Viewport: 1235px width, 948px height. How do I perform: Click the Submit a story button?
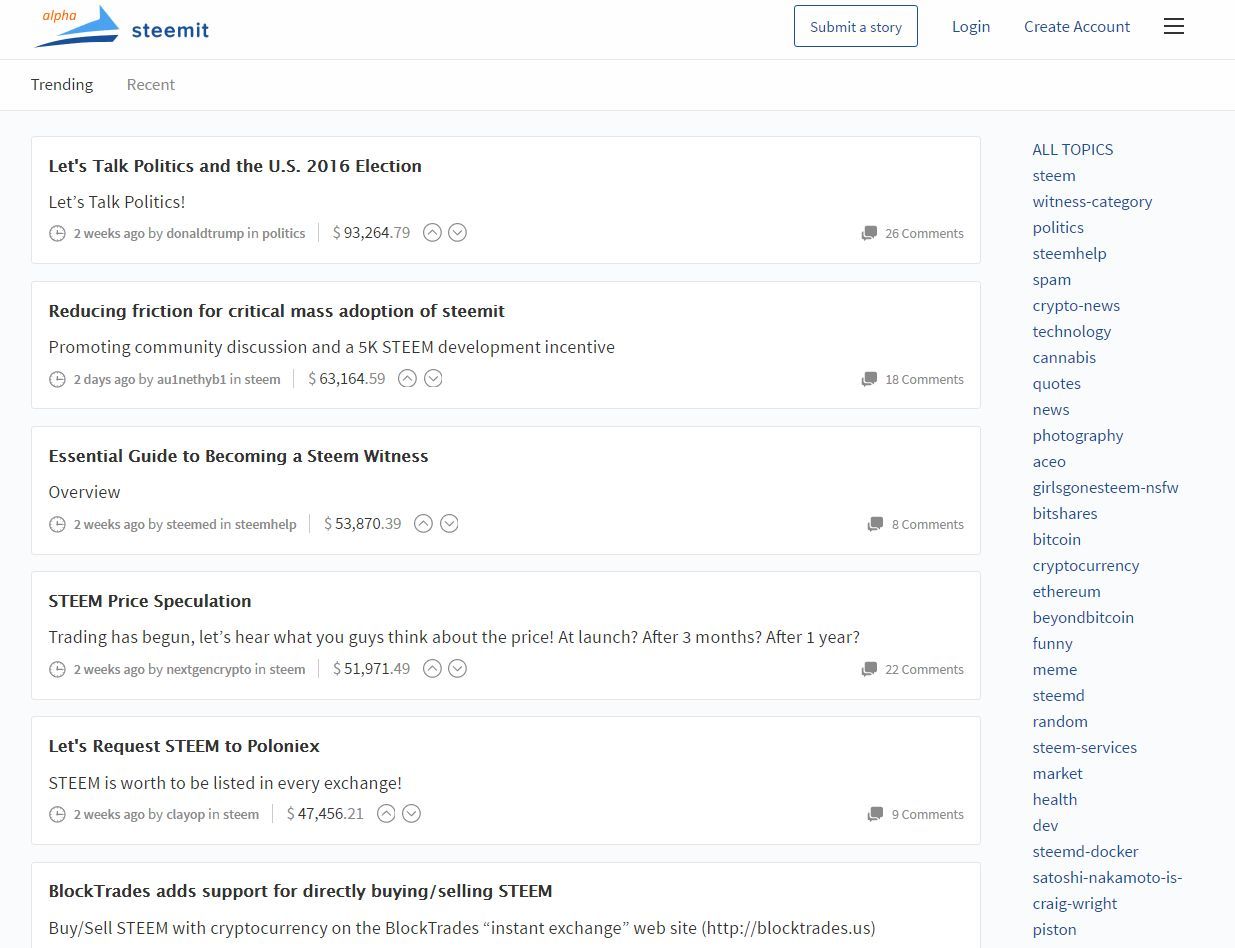(x=856, y=27)
